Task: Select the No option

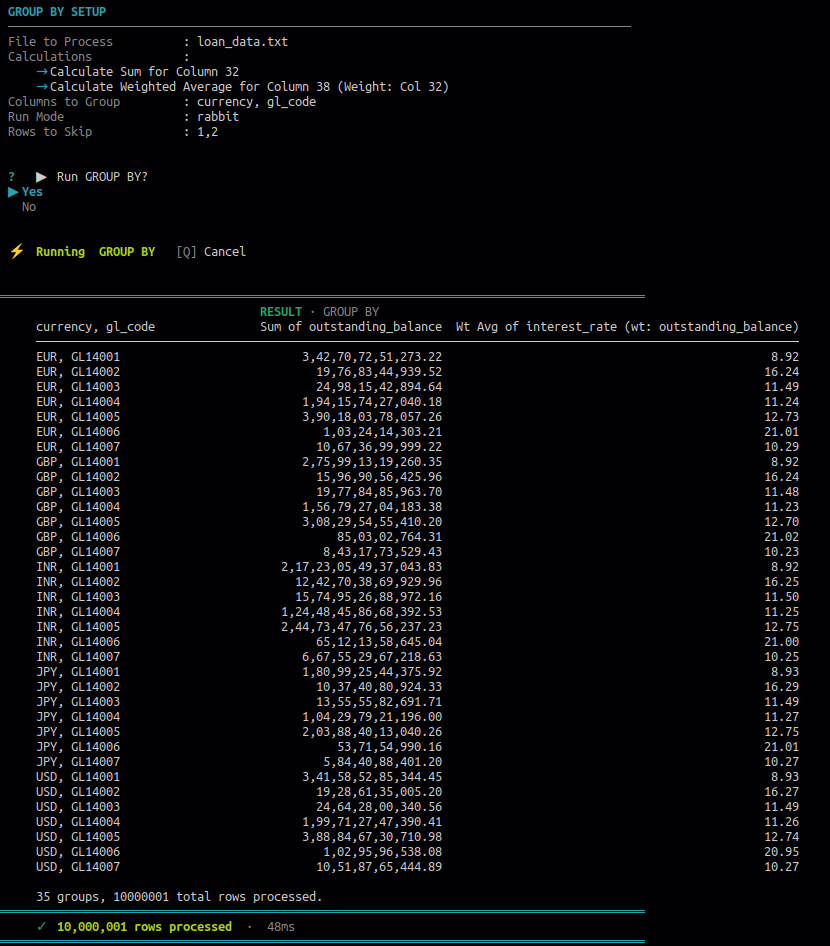Action: tap(29, 207)
